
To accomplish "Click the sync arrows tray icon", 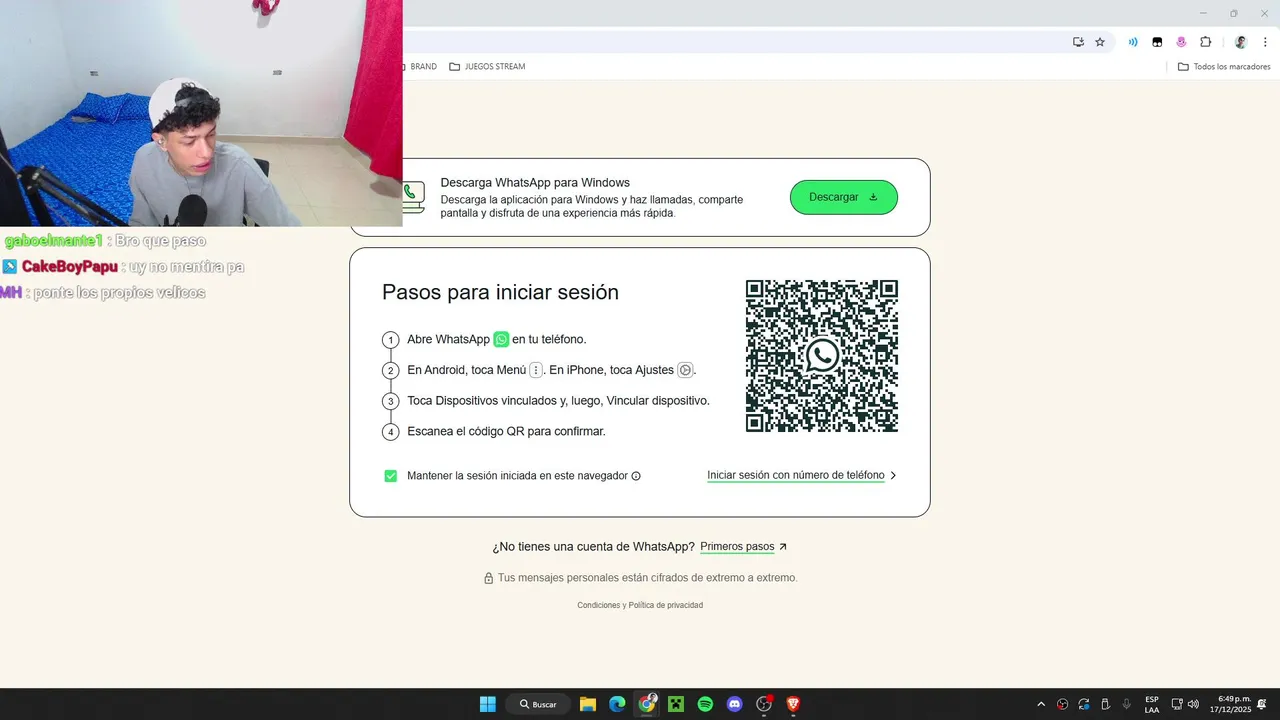I will 1084,704.
